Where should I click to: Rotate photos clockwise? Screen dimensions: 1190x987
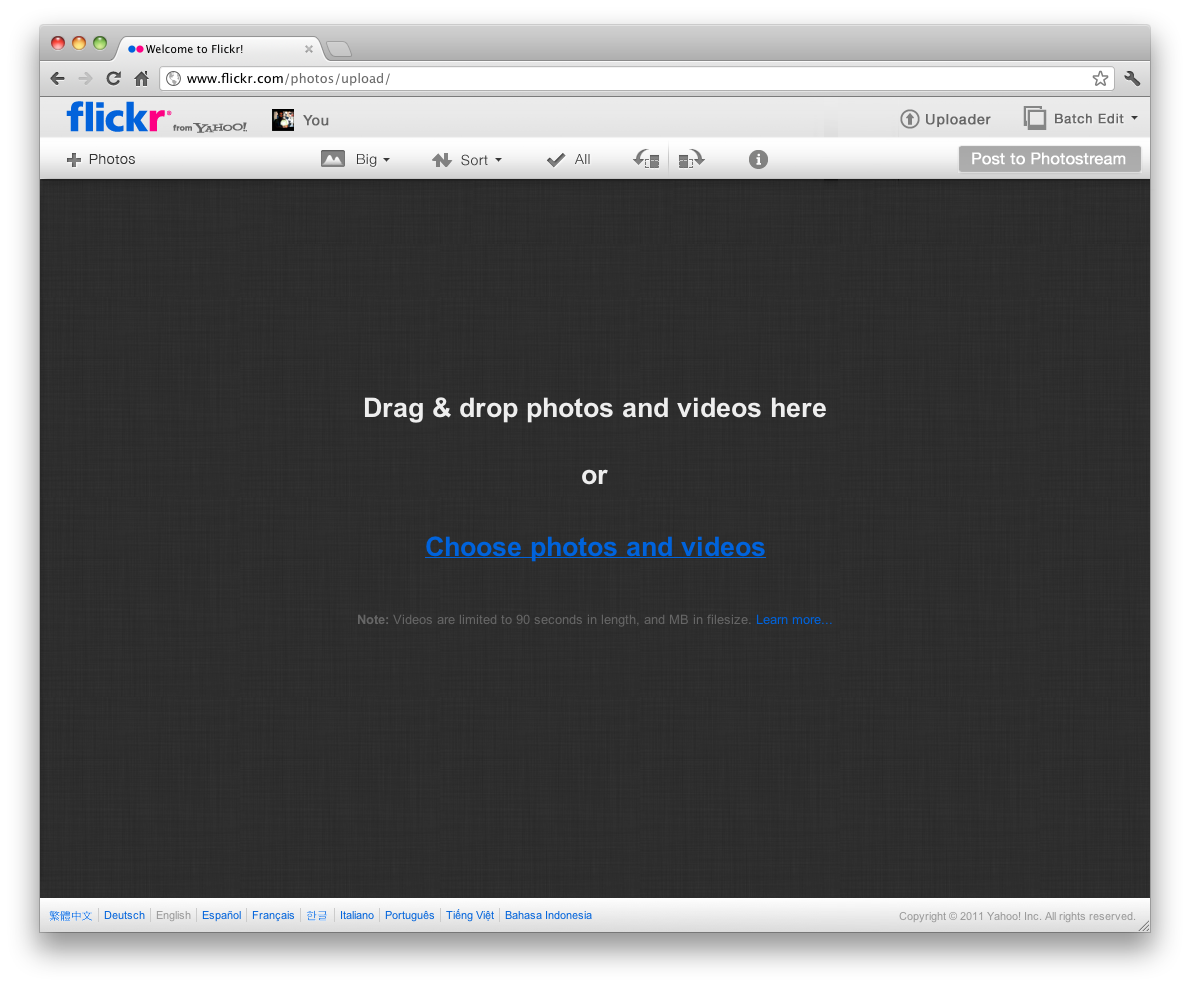(x=691, y=159)
